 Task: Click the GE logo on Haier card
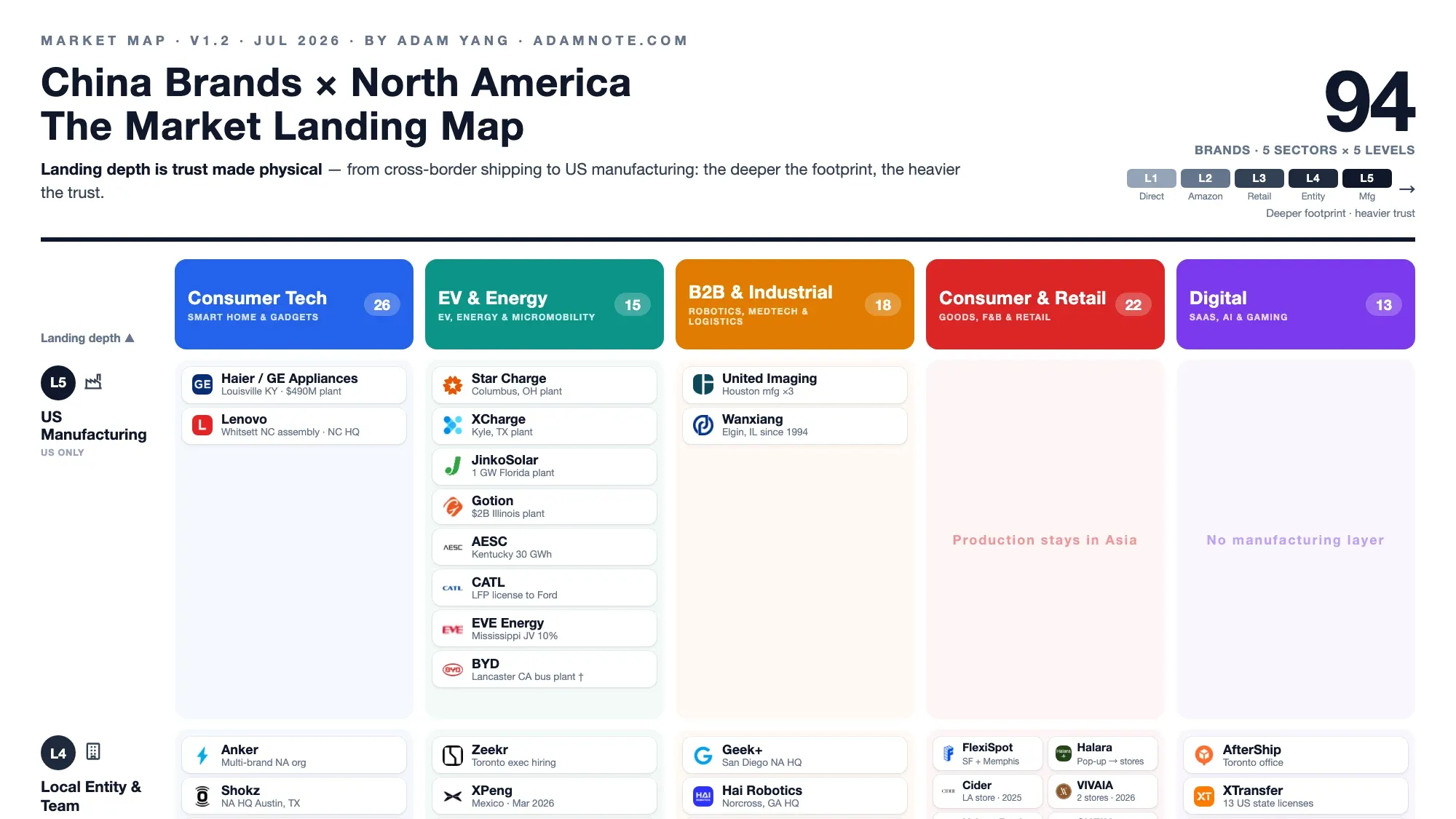point(202,384)
